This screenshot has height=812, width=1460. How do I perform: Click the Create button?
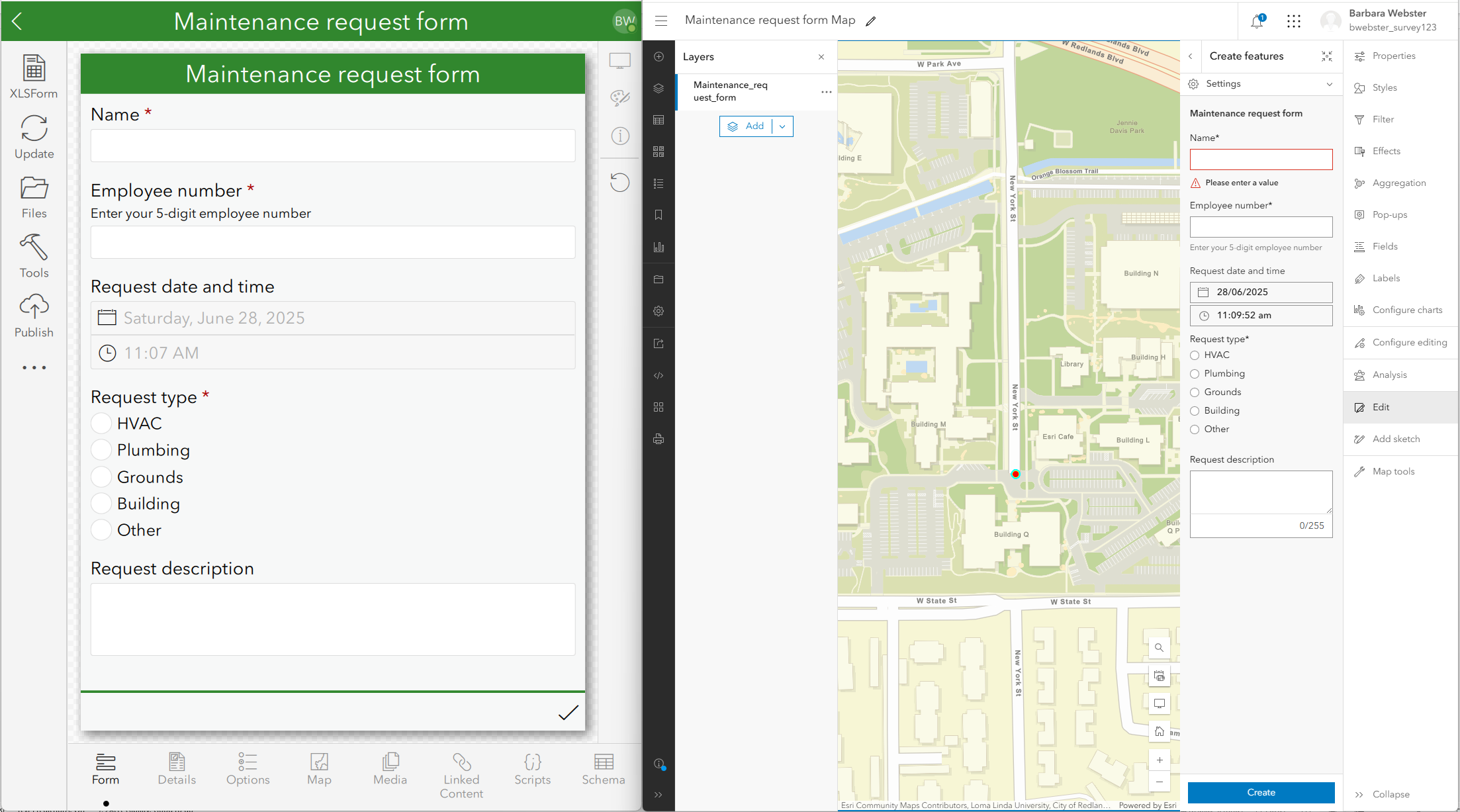(x=1260, y=792)
